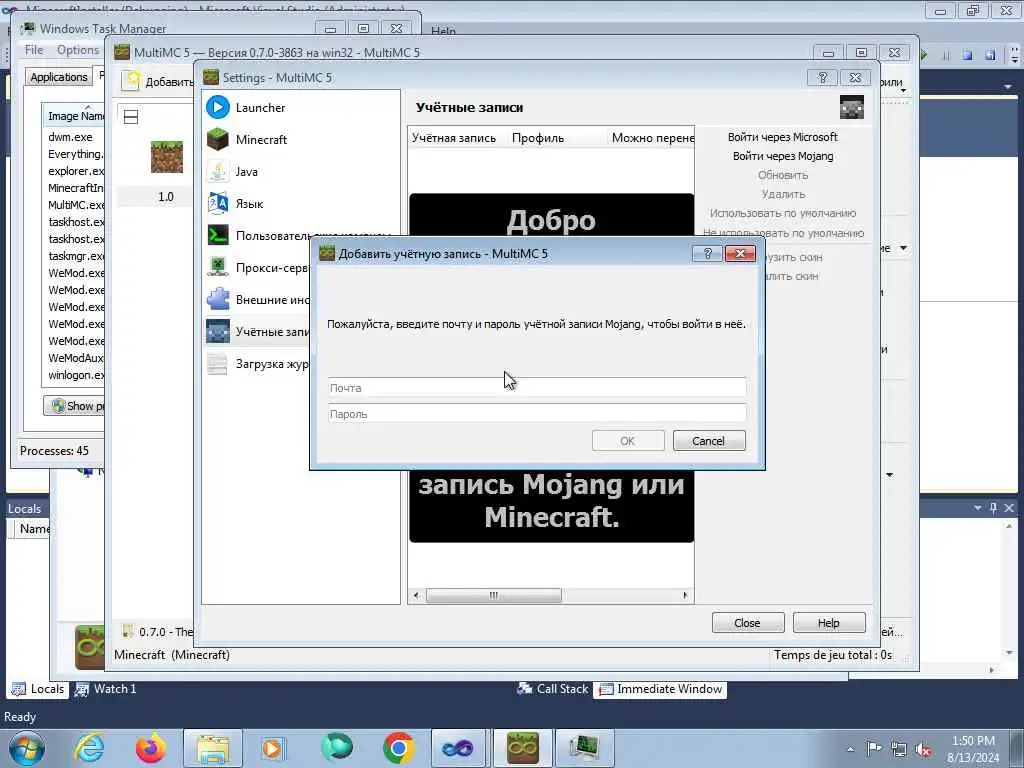1024x768 pixels.
Task: Click the OK button in Add Account dialog
Action: click(628, 441)
